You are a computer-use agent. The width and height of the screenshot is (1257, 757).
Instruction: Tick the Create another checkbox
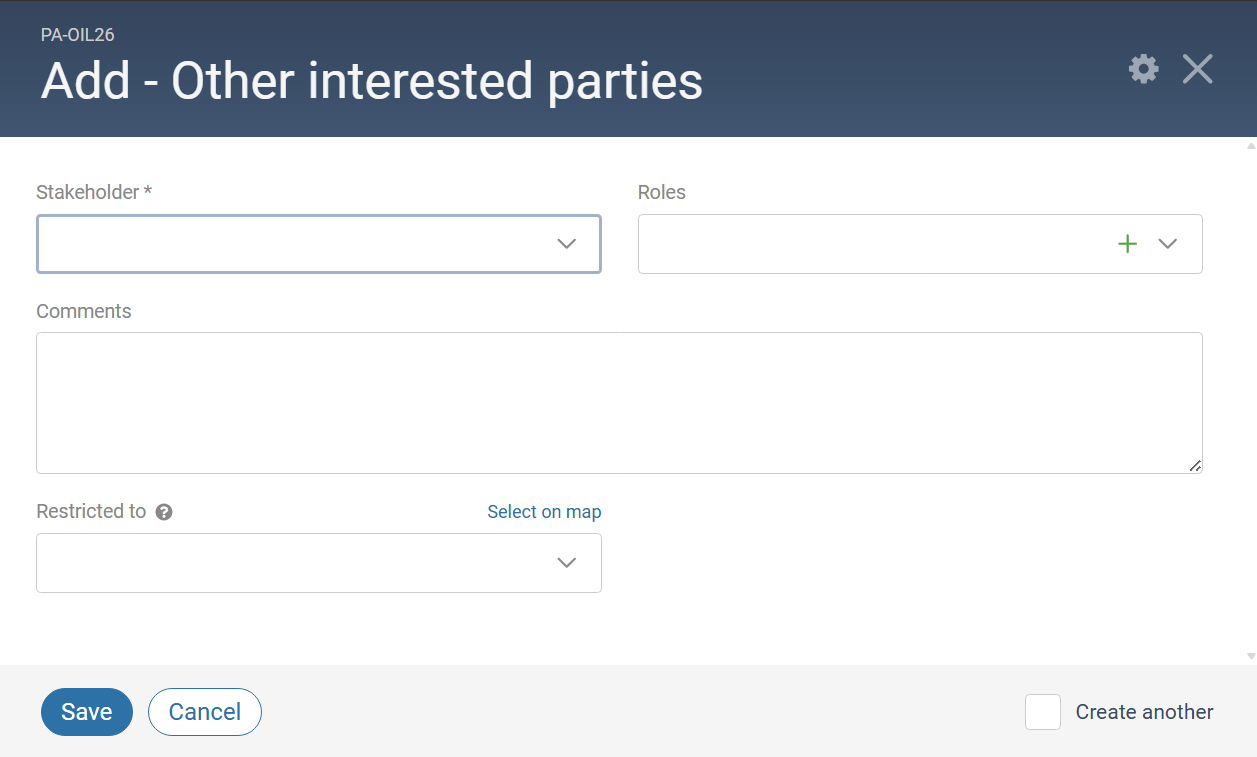point(1043,712)
